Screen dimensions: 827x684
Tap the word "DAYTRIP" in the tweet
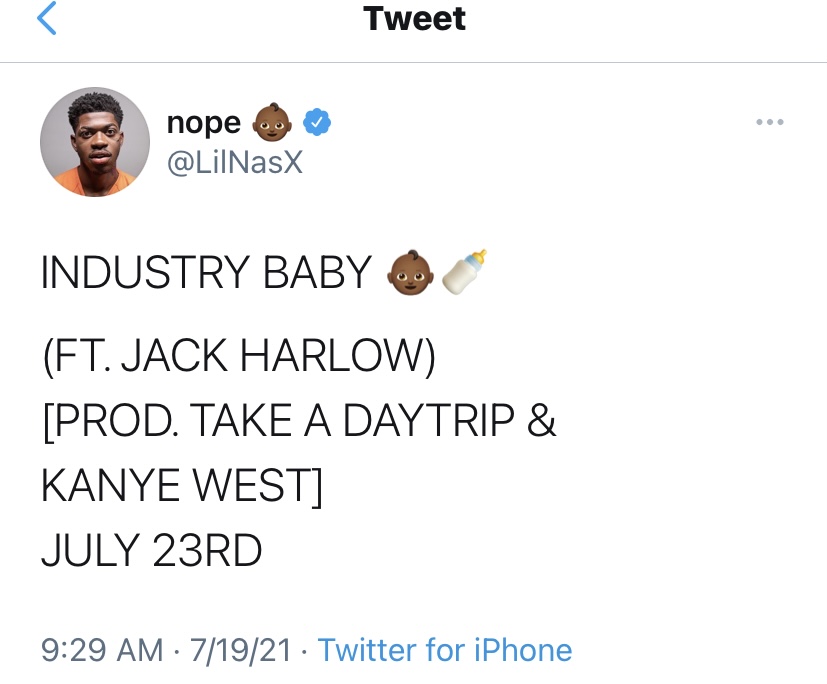point(429,420)
